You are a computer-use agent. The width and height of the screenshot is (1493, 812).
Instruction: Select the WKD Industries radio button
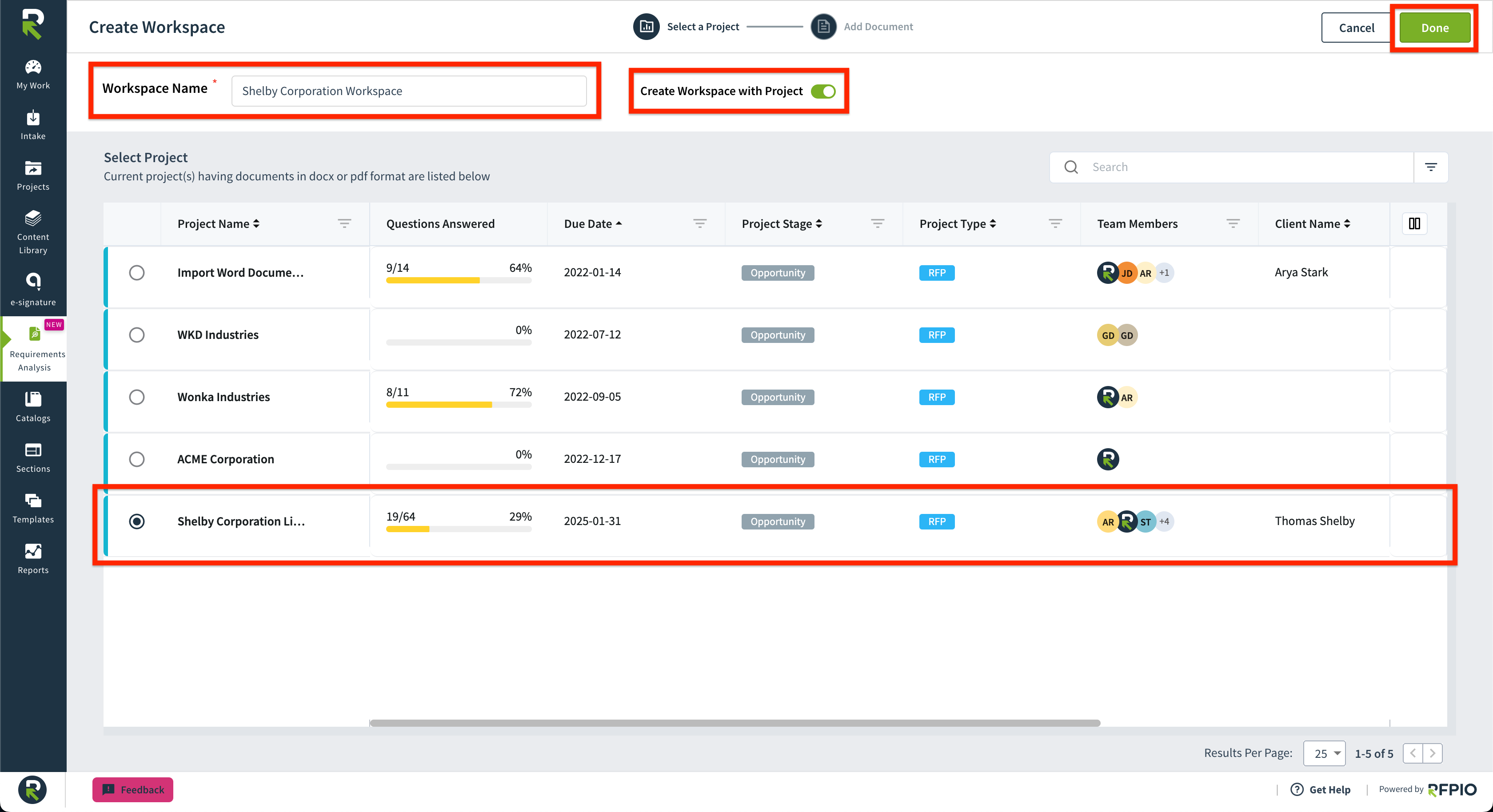(137, 335)
